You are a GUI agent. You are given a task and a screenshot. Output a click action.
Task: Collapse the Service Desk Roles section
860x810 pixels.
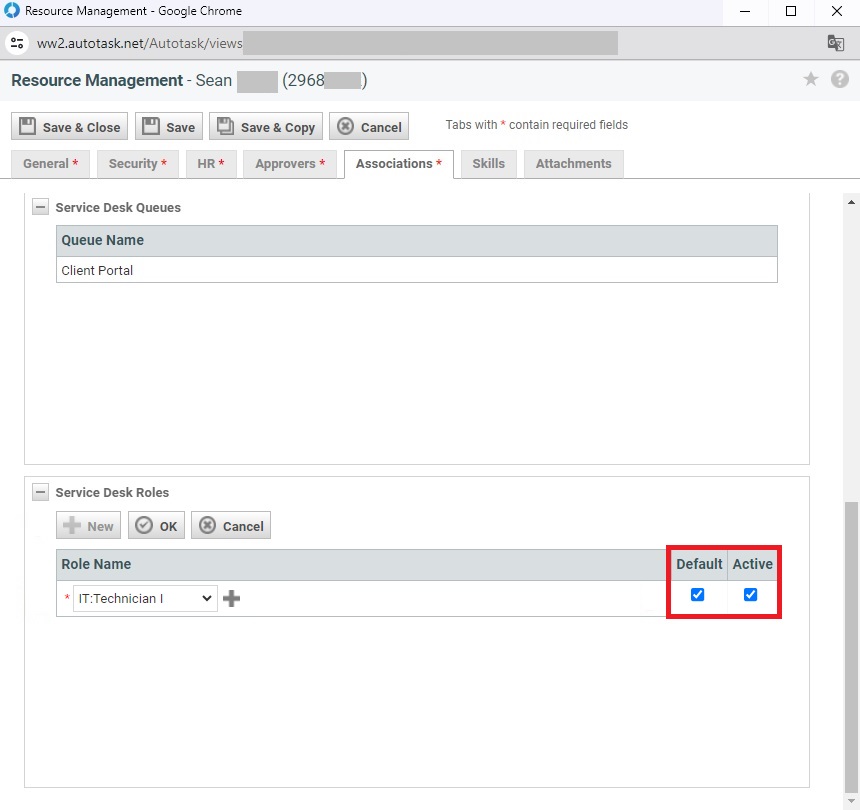pyautogui.click(x=40, y=493)
